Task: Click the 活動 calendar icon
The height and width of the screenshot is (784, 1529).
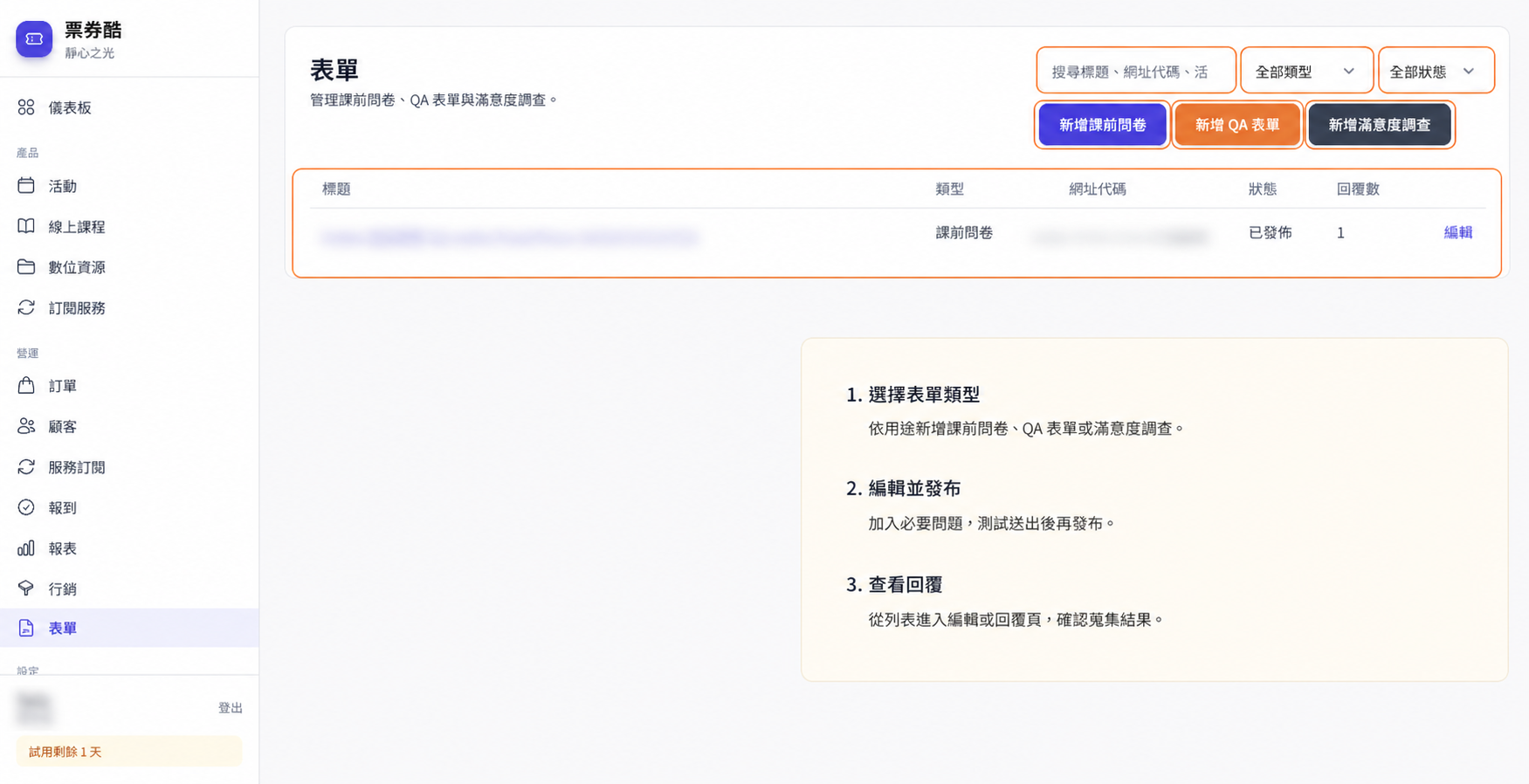Action: [26, 186]
